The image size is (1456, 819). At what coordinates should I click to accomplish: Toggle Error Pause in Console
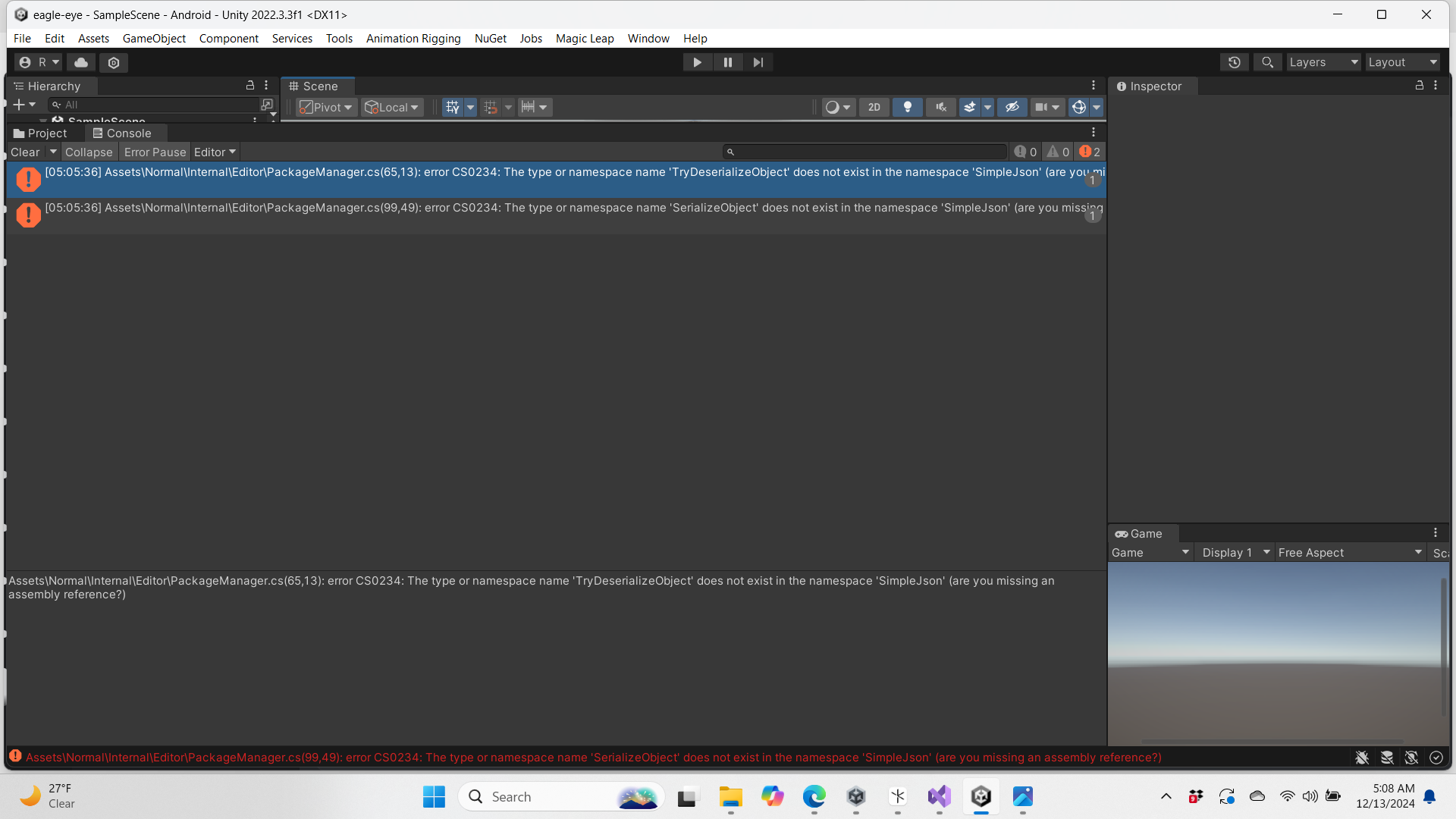(155, 152)
